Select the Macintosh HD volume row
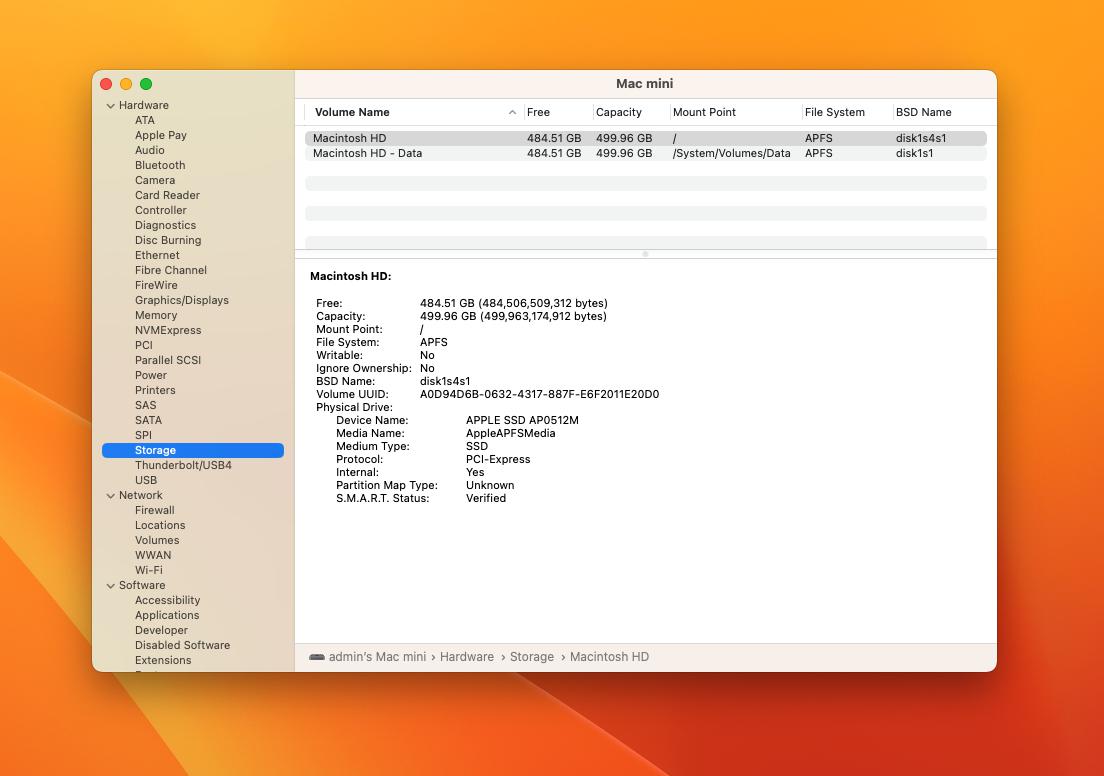 pos(646,139)
